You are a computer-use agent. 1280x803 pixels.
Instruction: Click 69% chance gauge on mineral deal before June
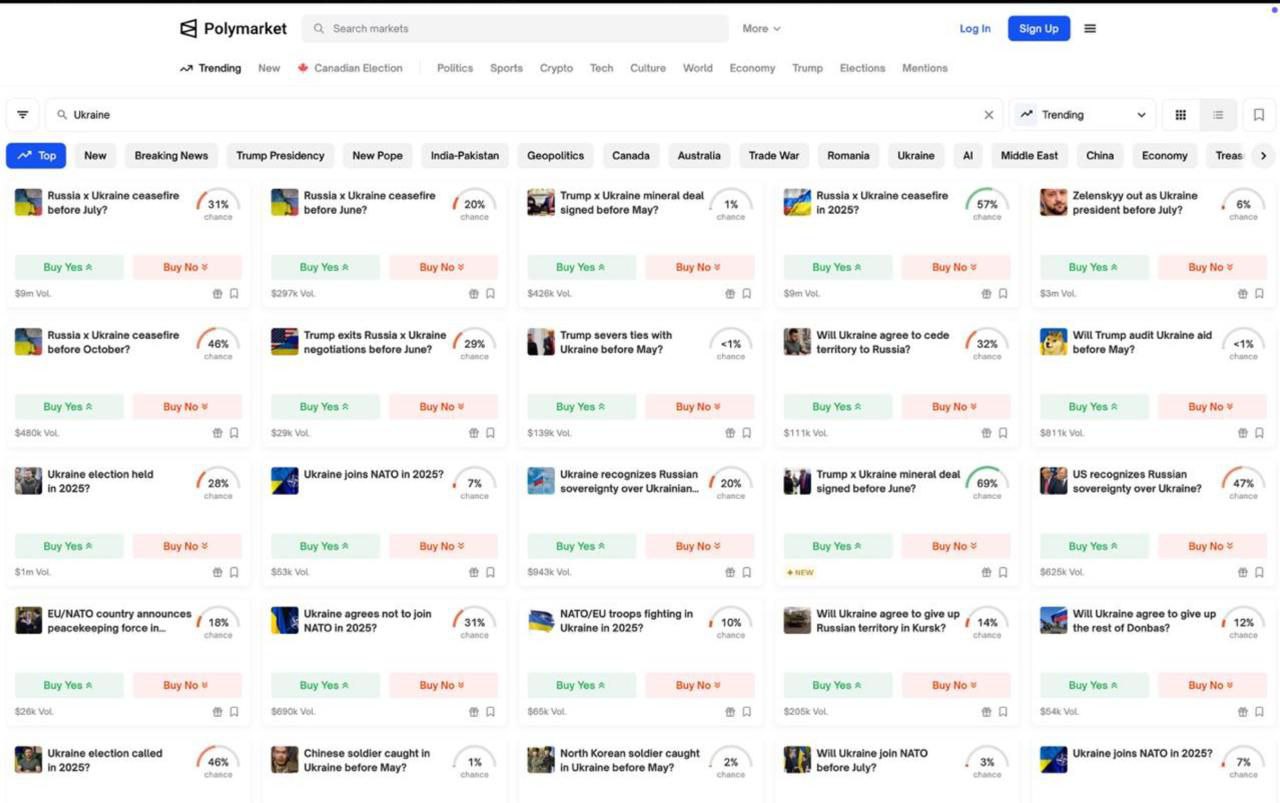987,483
